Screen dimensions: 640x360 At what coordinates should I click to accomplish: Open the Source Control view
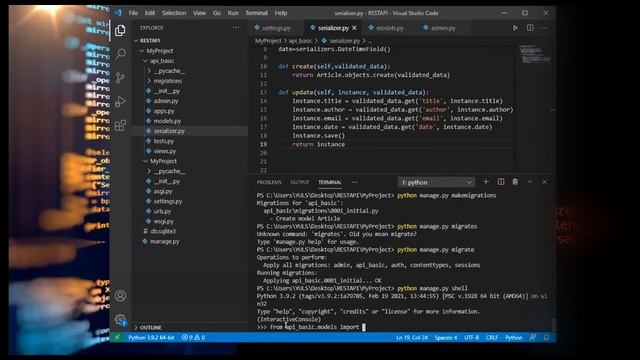(x=120, y=78)
